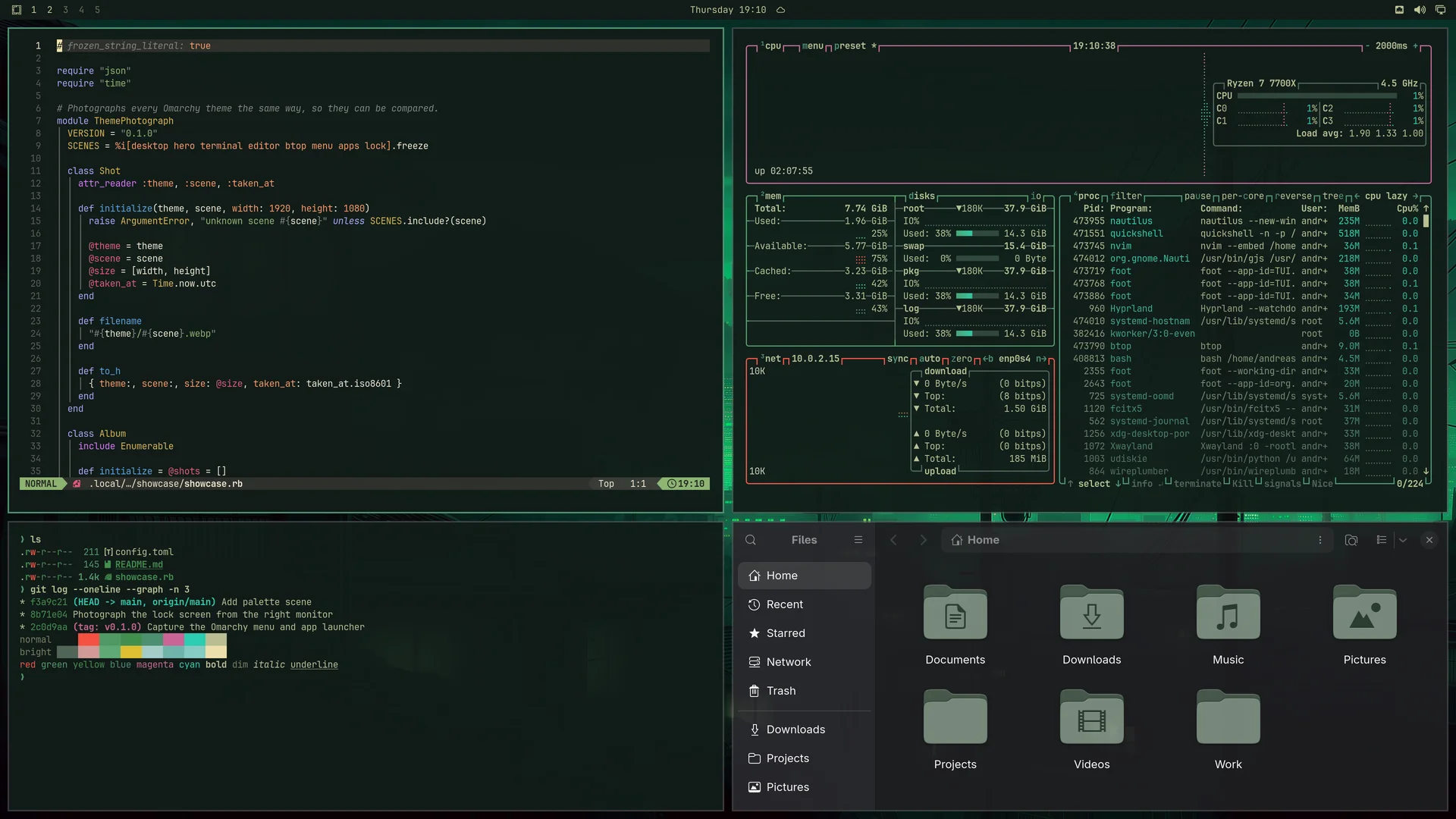Expand view options chevron in Files

tap(1403, 540)
